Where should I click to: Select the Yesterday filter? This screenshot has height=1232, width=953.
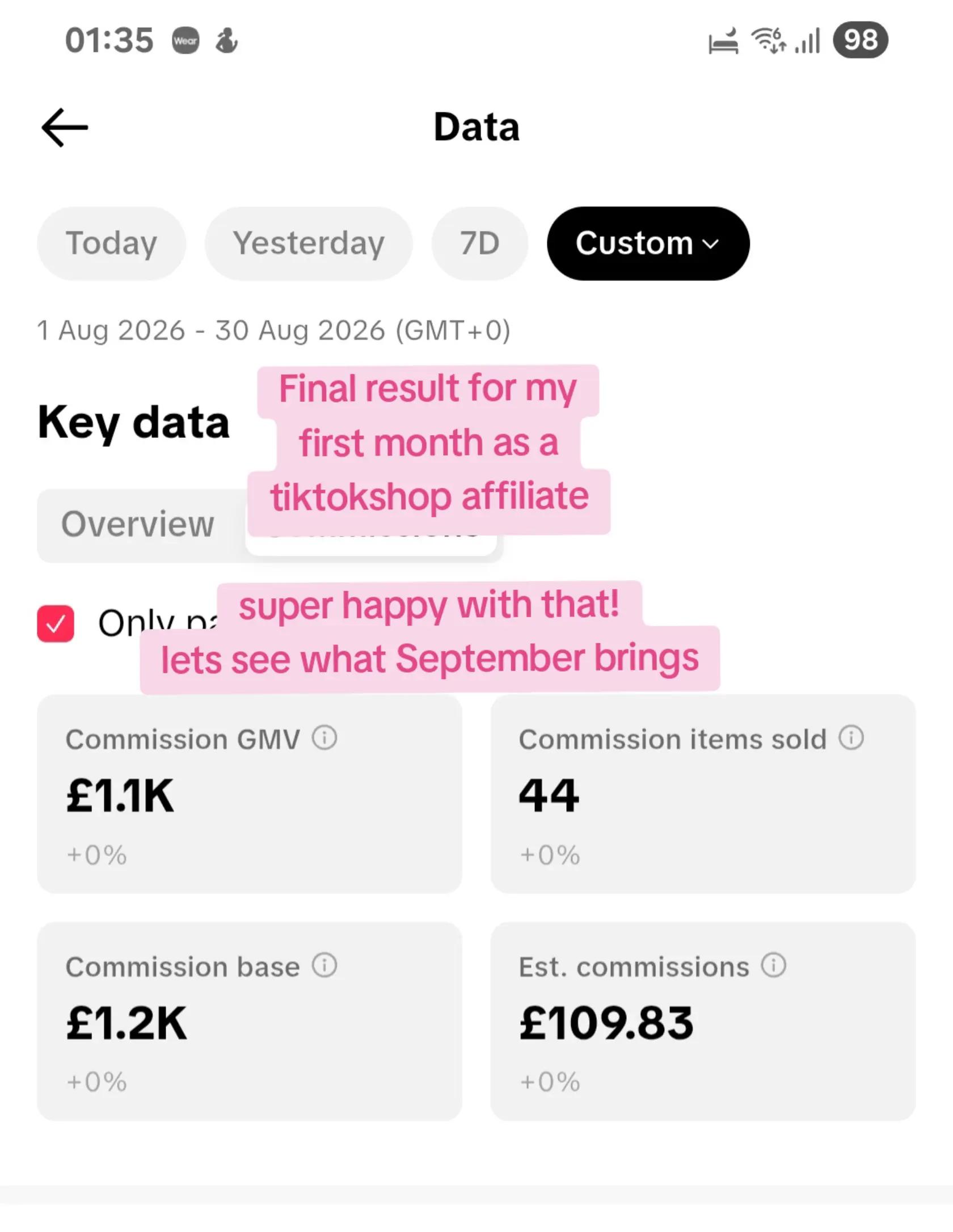pos(309,243)
